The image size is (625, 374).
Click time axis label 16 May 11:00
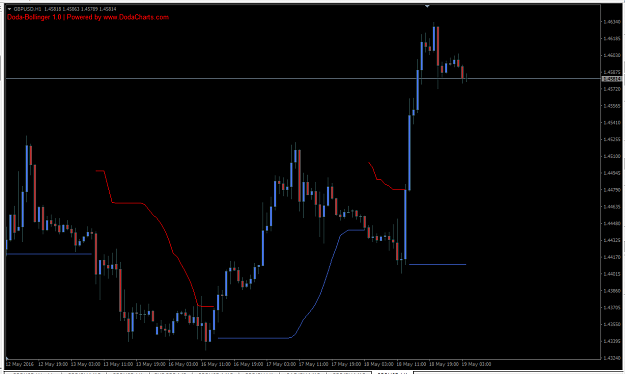click(216, 364)
